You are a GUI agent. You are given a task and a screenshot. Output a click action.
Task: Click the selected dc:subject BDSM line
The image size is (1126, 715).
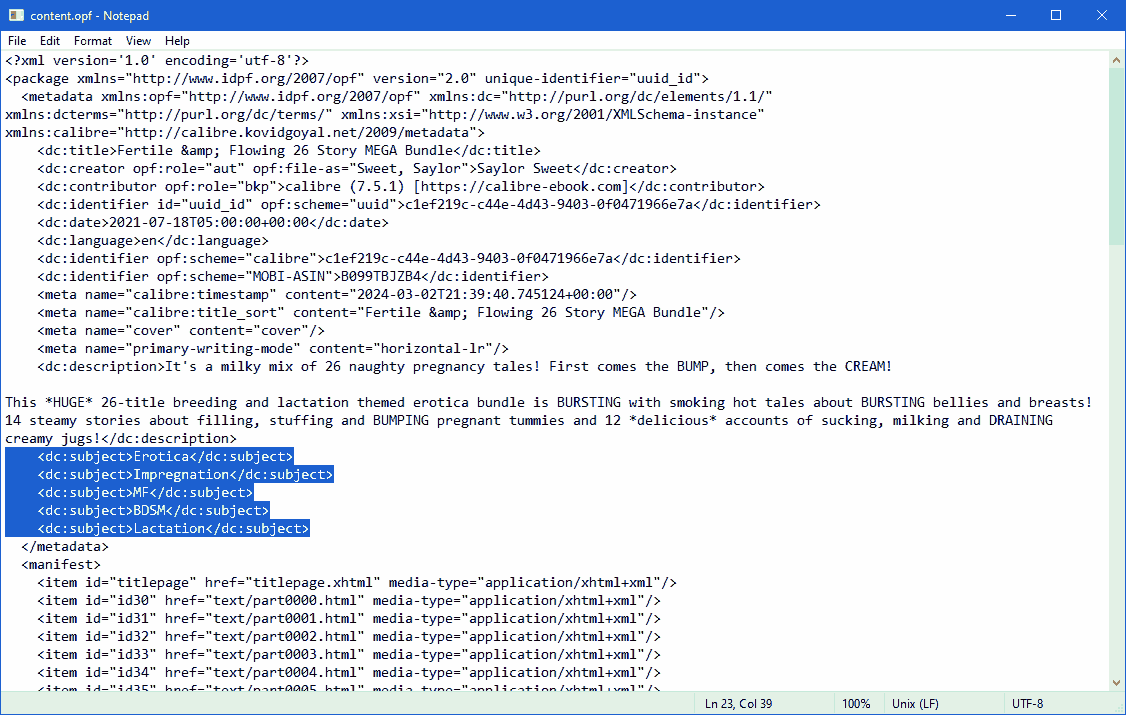coord(153,510)
